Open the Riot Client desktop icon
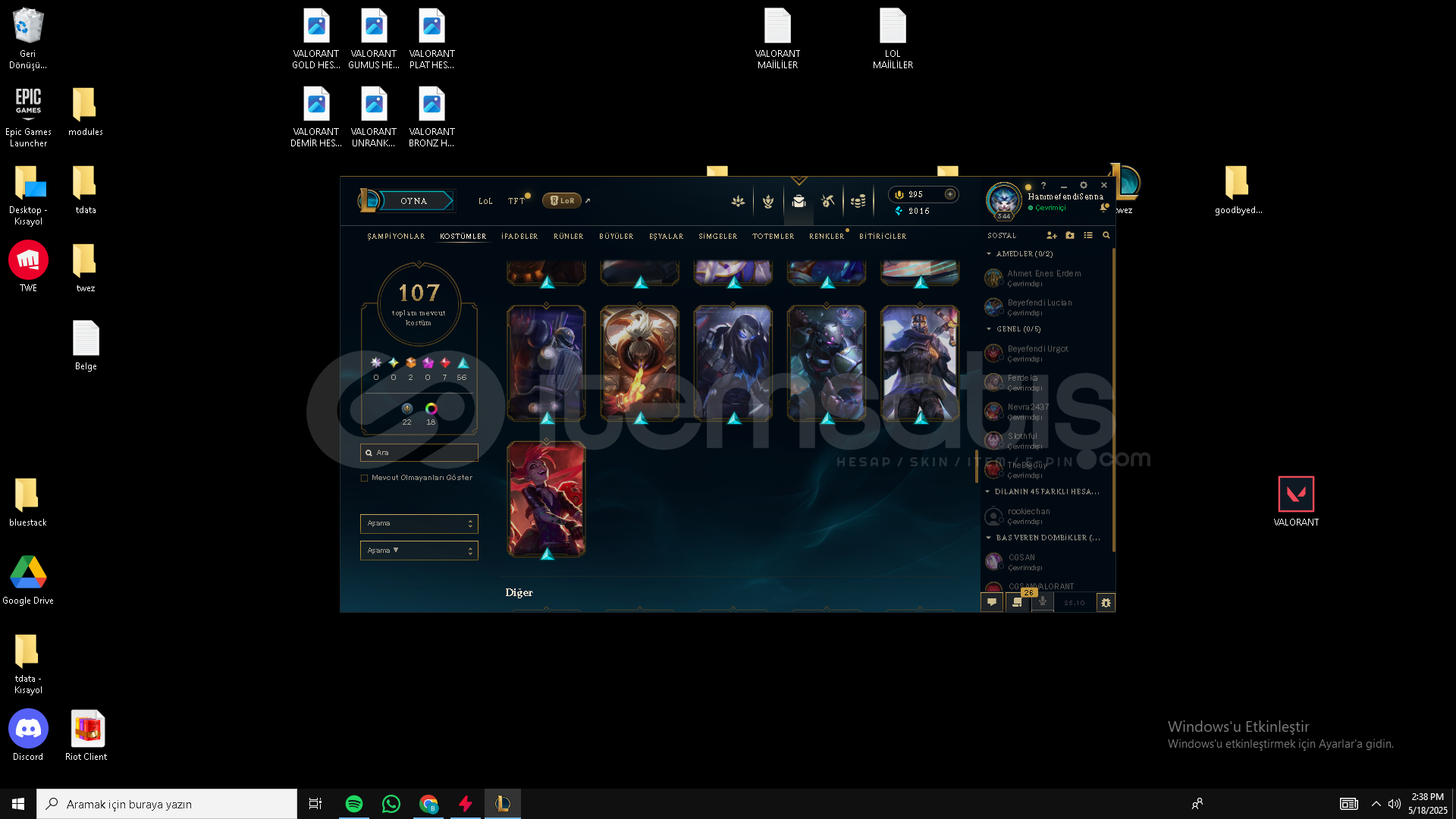 point(86,735)
